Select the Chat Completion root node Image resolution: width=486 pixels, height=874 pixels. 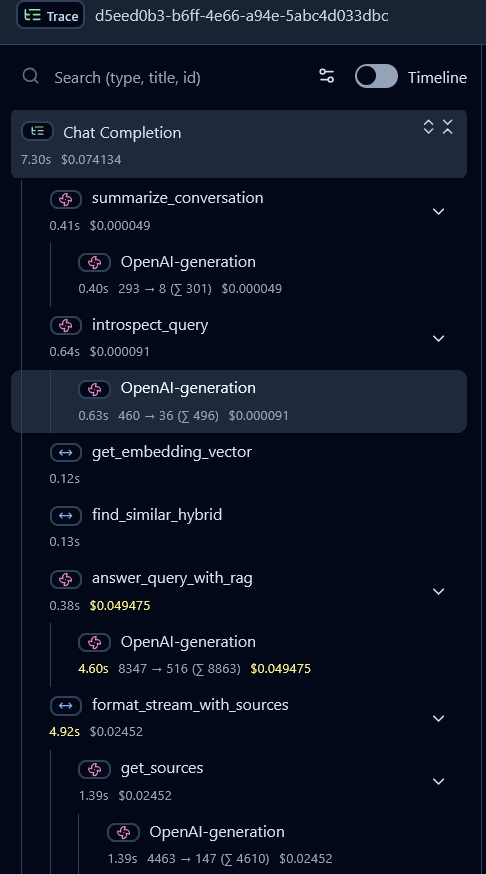pos(239,144)
